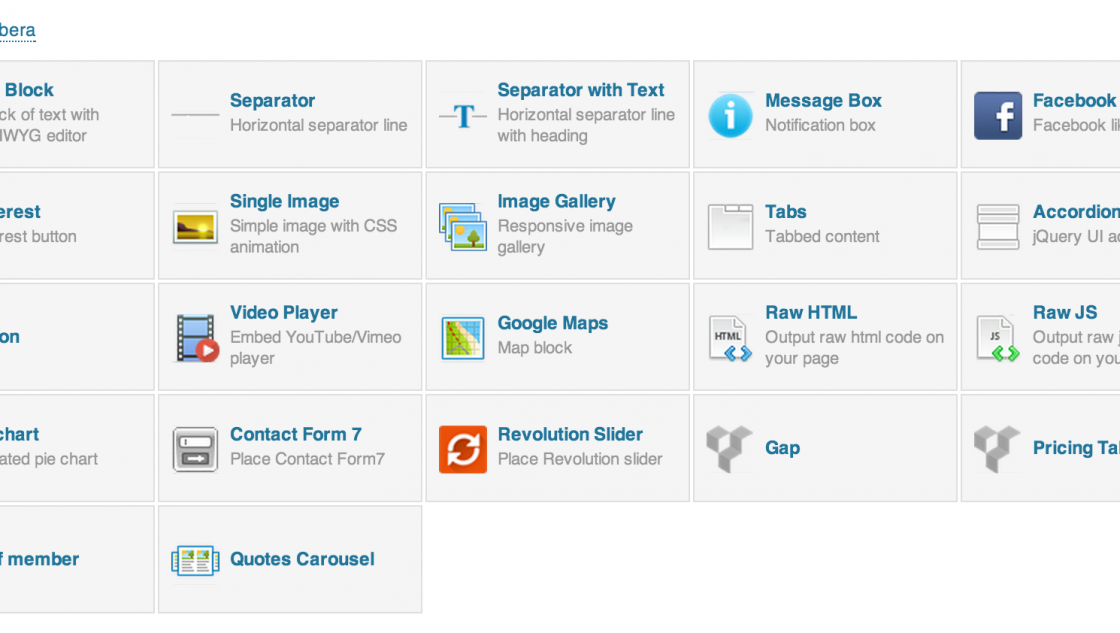Add the Pie chart element
1120x633 pixels.
(20, 435)
